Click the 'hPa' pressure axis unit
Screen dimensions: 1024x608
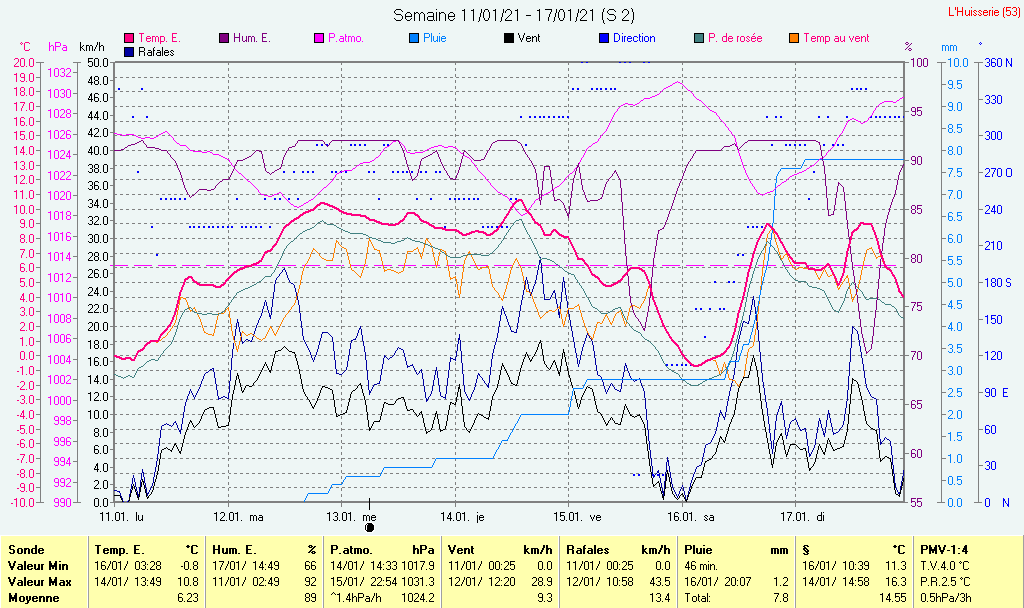(x=58, y=47)
